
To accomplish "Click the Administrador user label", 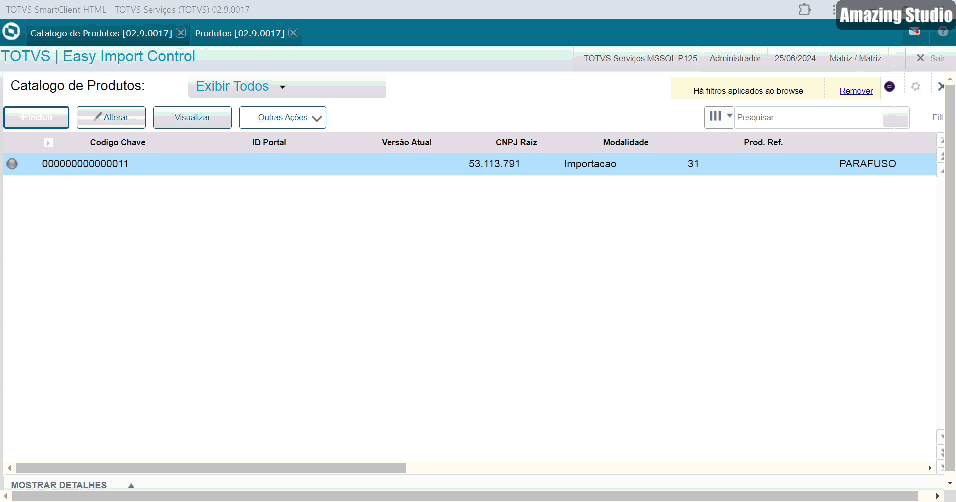I will [x=735, y=58].
